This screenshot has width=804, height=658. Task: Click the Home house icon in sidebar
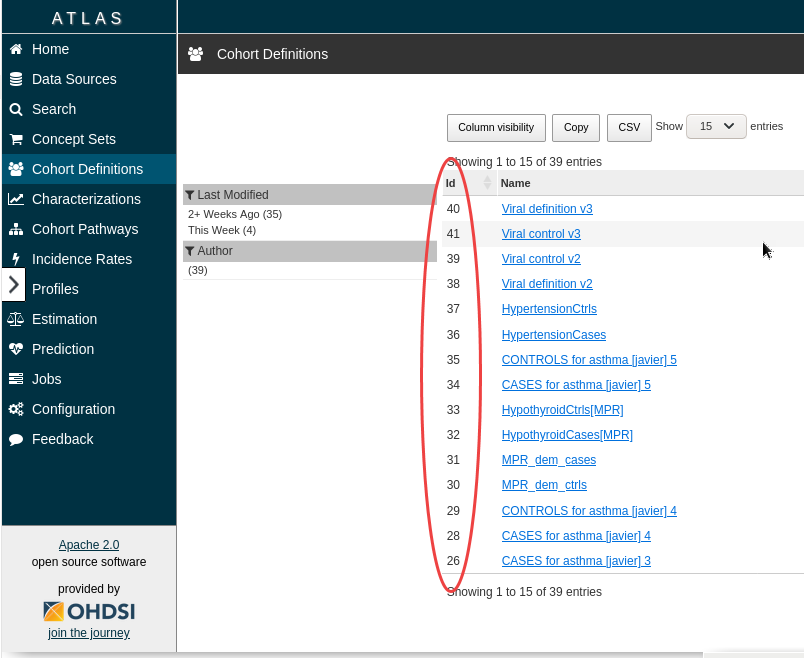(x=16, y=49)
